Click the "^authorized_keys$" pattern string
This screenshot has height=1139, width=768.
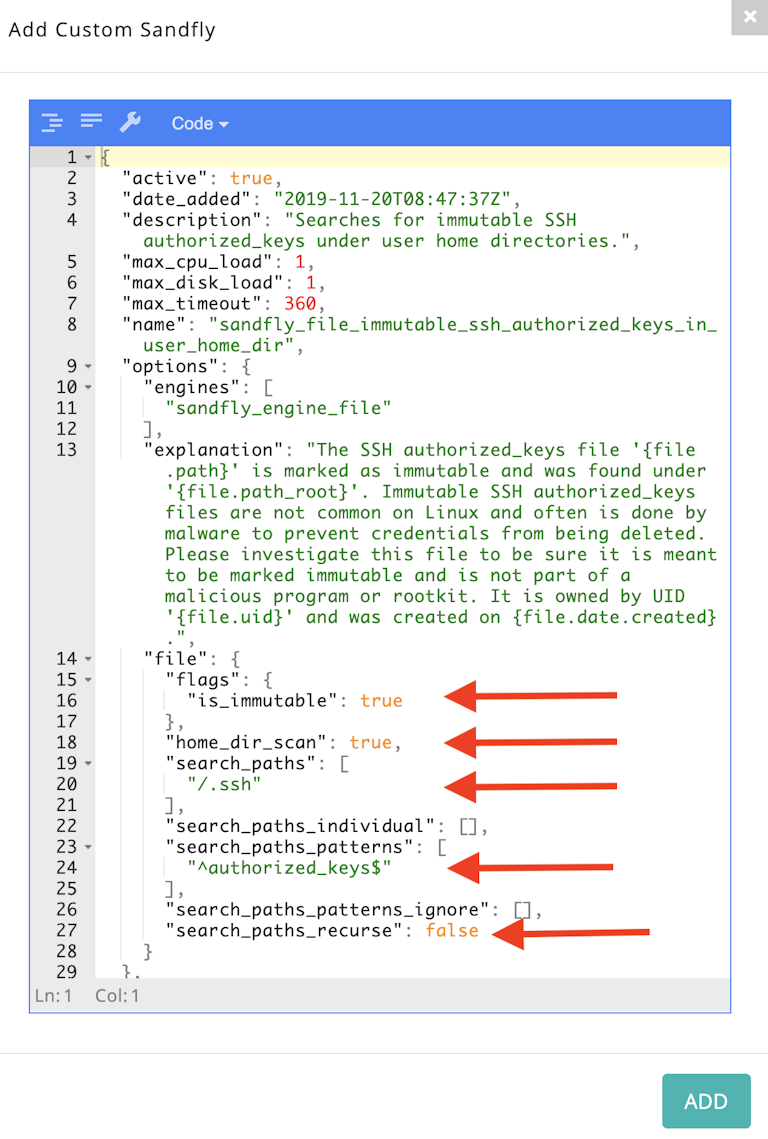[x=289, y=868]
